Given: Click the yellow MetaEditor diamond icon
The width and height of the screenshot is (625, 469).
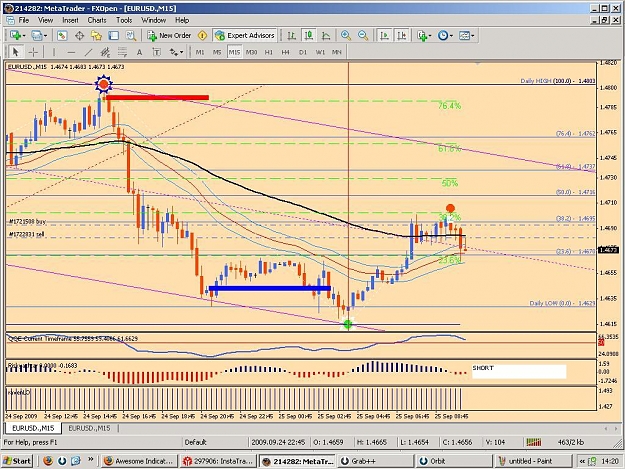Looking at the screenshot, I should [x=202, y=35].
